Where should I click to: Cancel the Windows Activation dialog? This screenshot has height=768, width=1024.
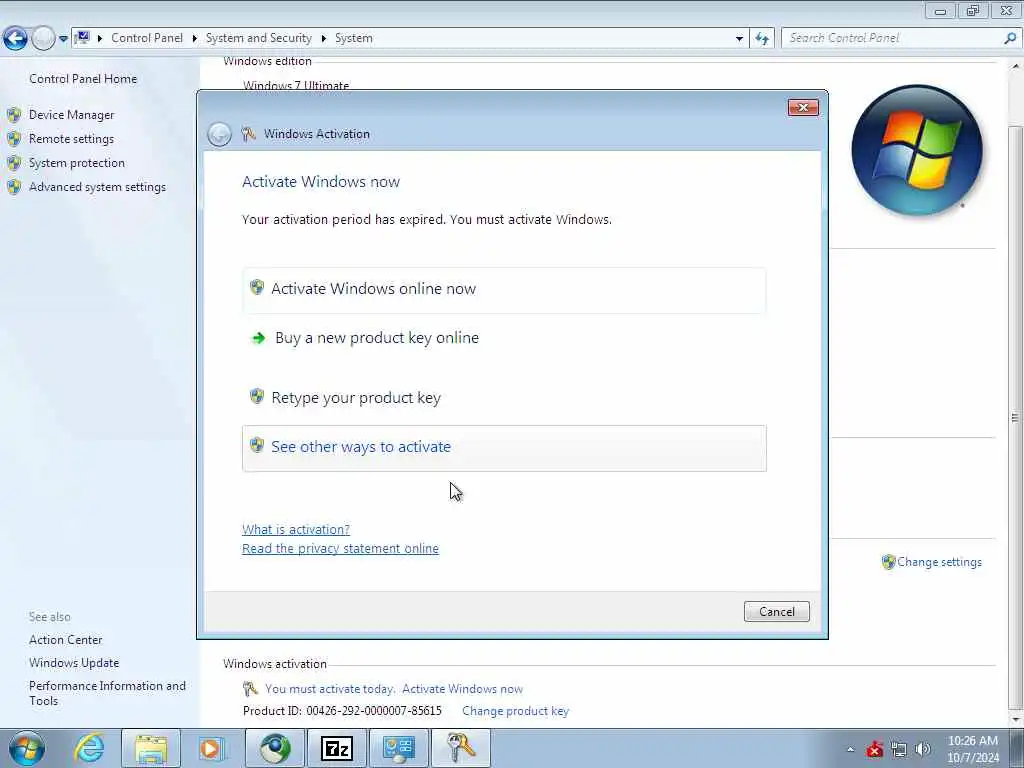(776, 611)
